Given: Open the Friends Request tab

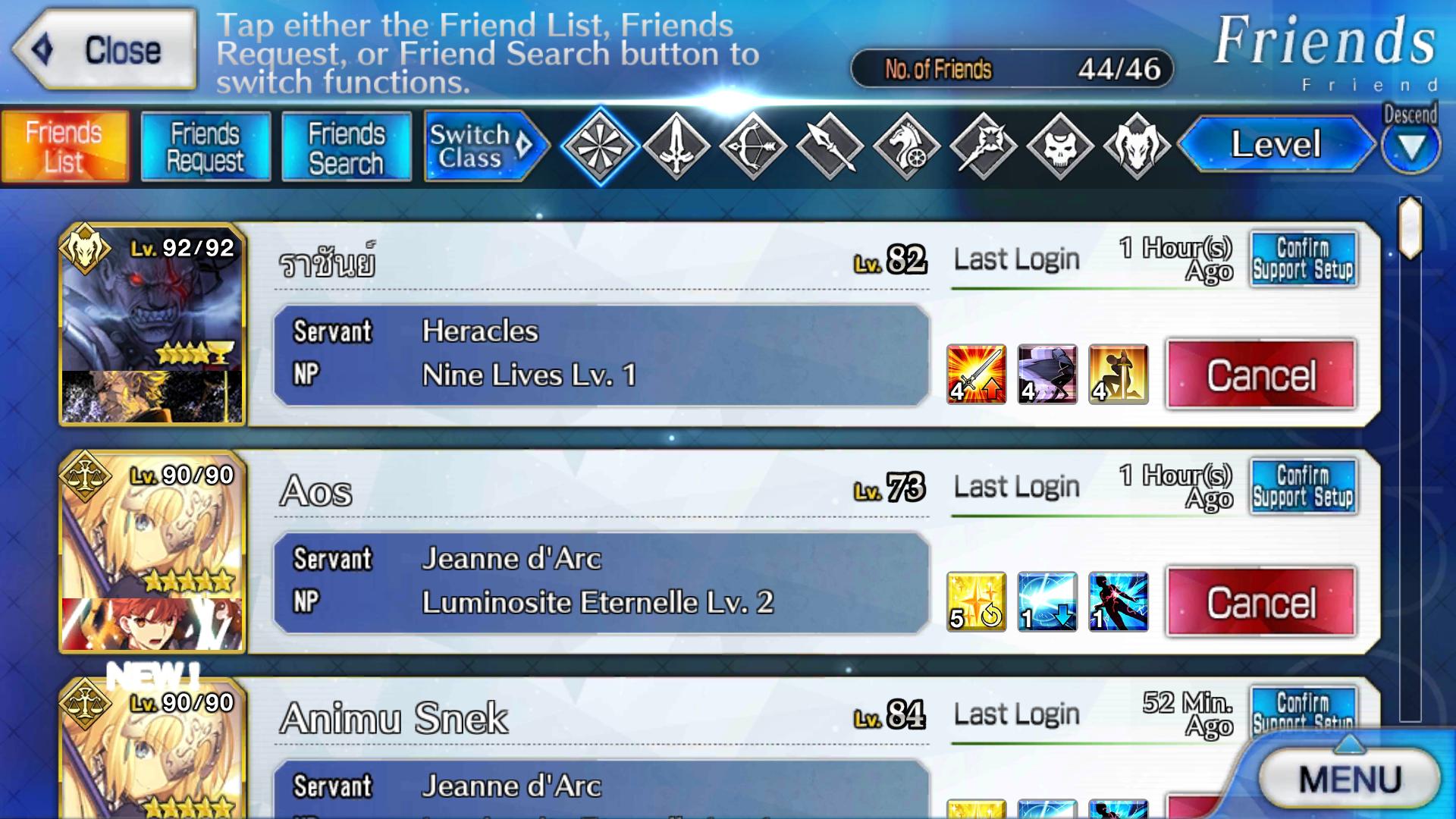Looking at the screenshot, I should coord(206,146).
